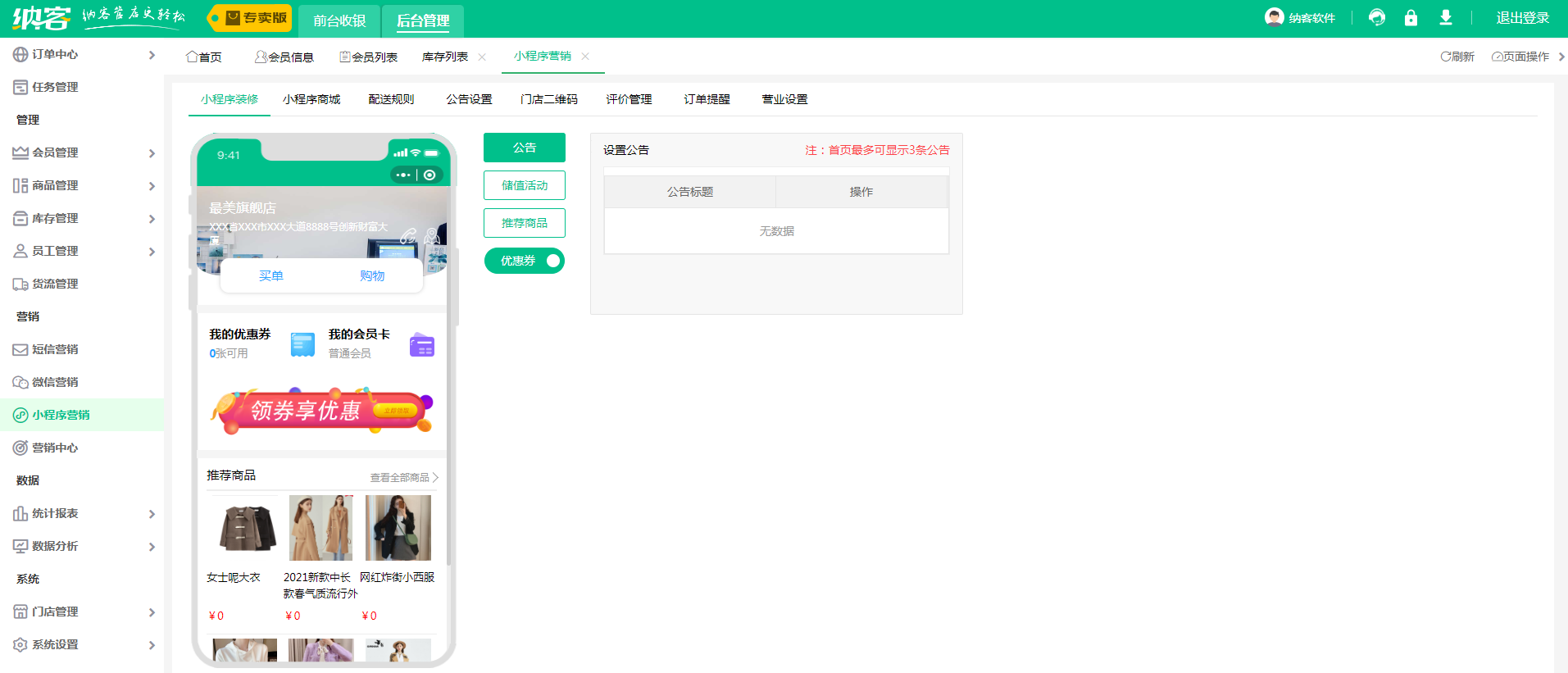Viewport: 1568px width, 673px height.
Task: Click the 小程序营销 sidebar icon
Action: [x=20, y=415]
